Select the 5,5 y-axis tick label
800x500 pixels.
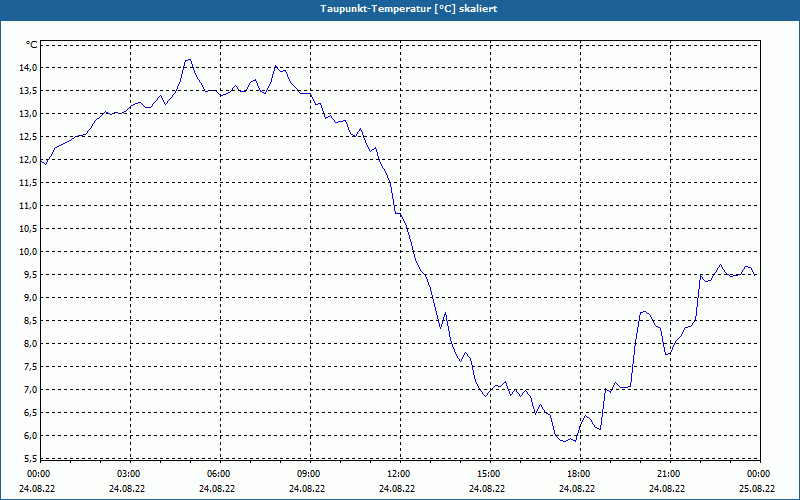click(x=29, y=459)
